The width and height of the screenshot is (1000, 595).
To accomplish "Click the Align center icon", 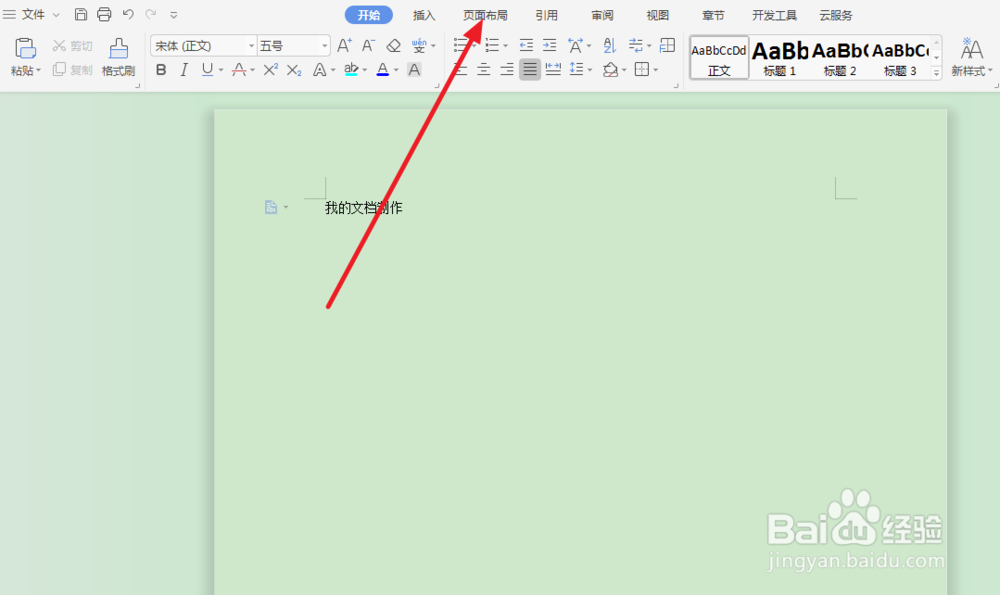I will point(483,70).
